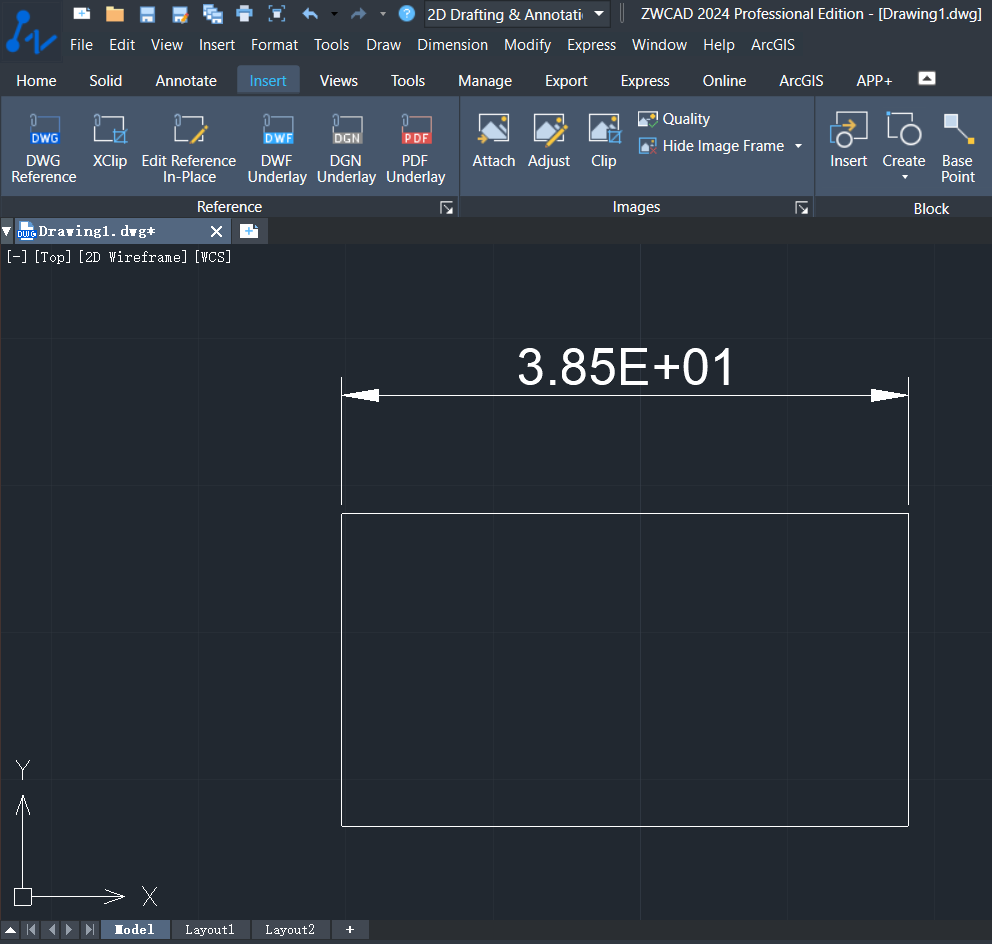
Task: Open the document tab list triangle
Action: (x=6, y=231)
